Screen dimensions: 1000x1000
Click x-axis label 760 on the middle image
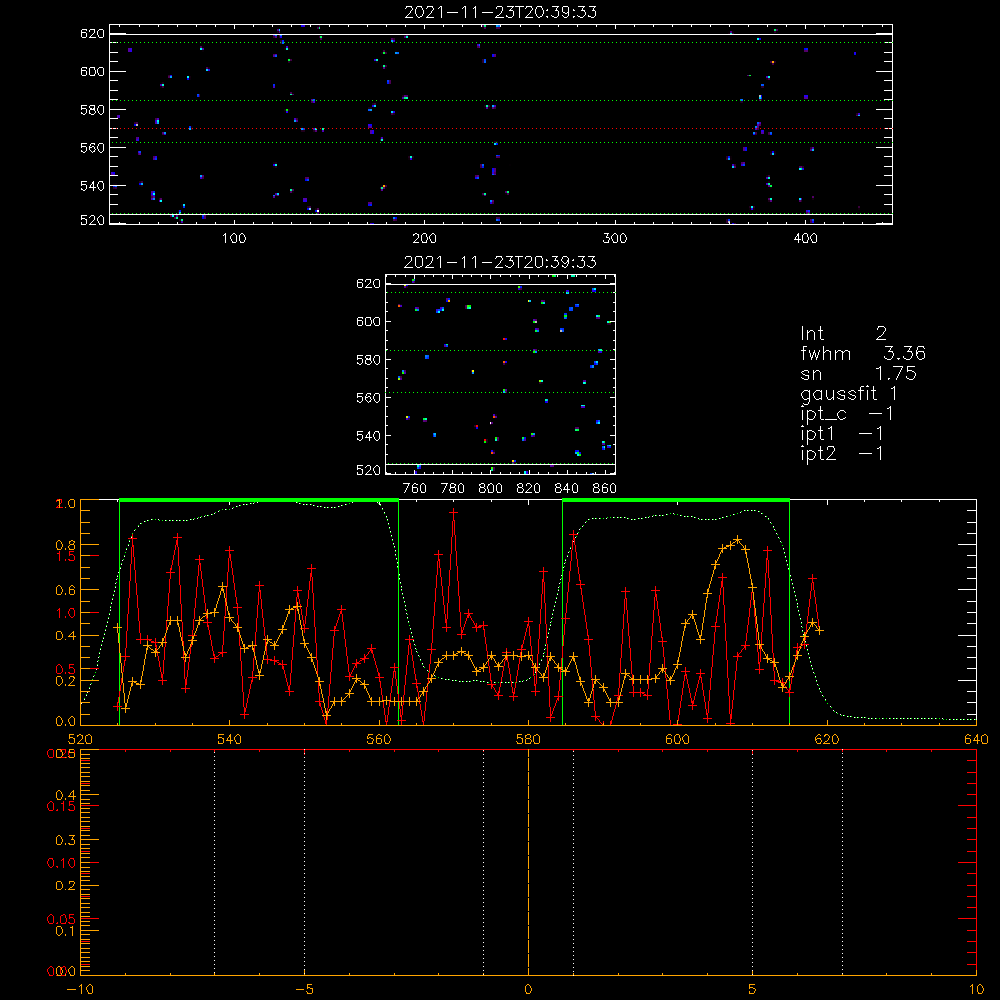[x=415, y=489]
